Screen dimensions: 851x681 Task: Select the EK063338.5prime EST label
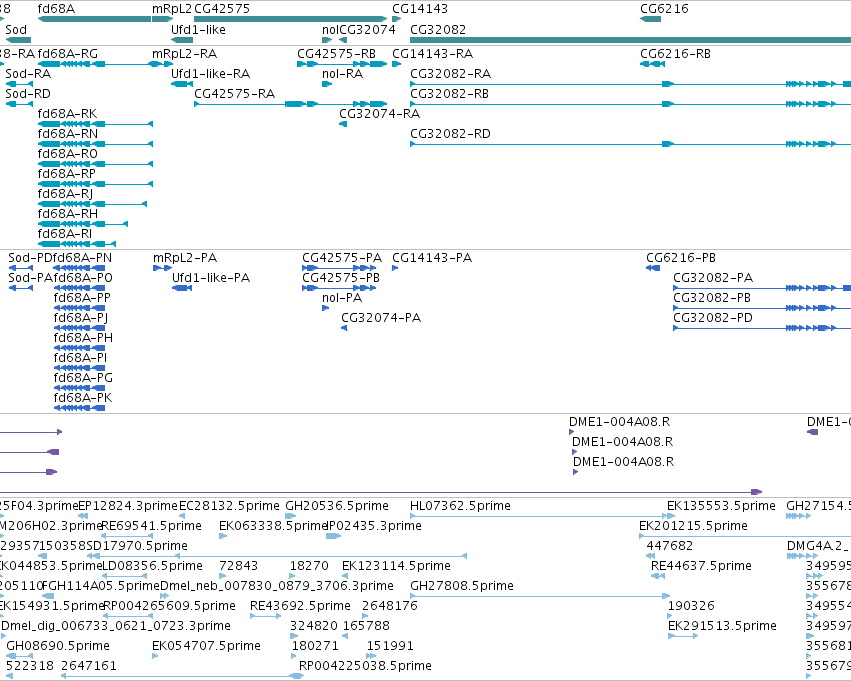point(274,526)
